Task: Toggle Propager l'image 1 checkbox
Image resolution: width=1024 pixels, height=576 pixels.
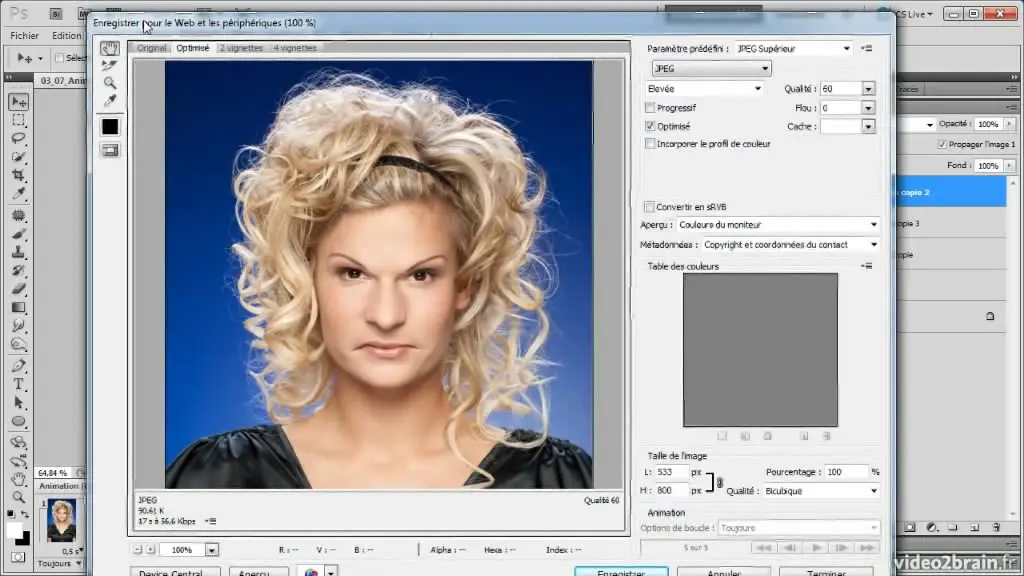Action: pyautogui.click(x=942, y=144)
